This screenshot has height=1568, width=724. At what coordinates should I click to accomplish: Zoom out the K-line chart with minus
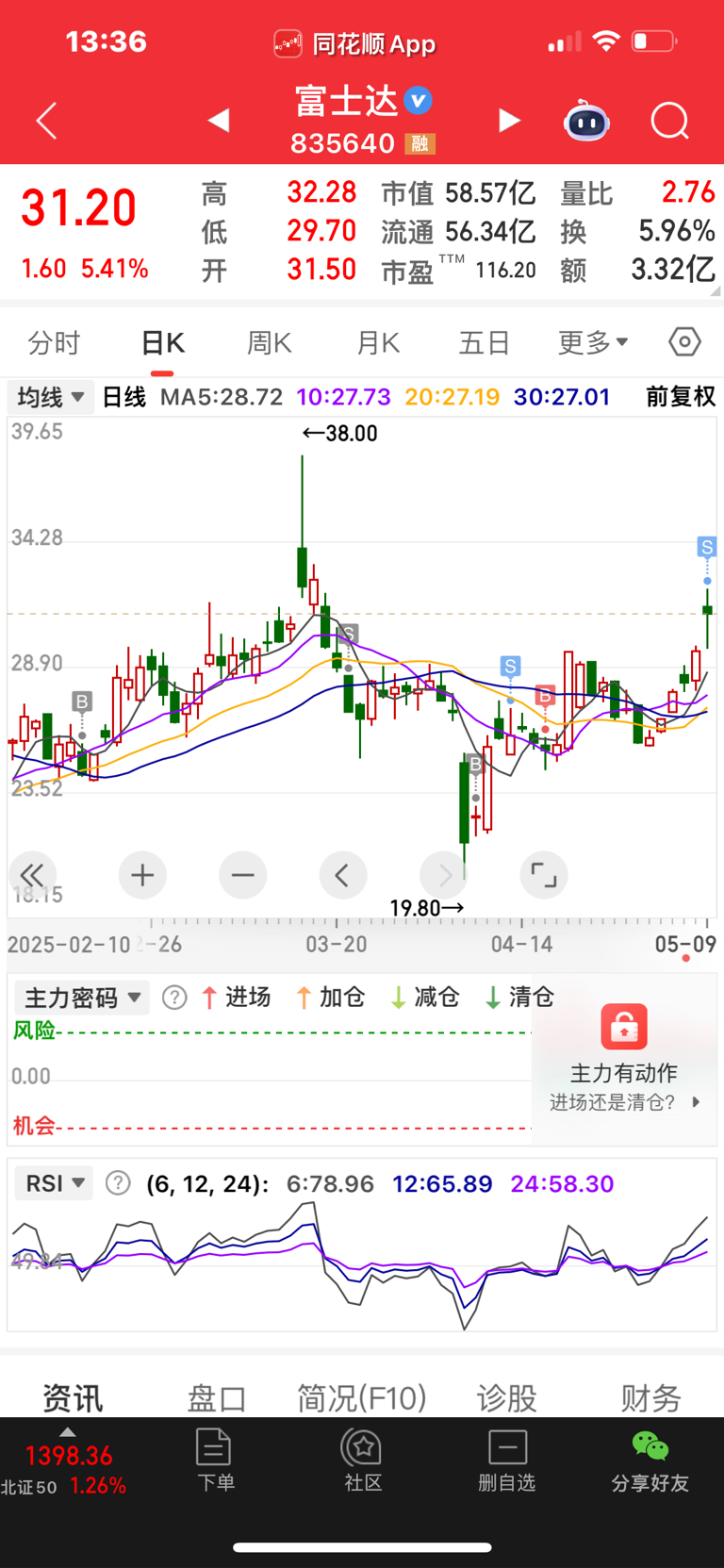pos(242,875)
